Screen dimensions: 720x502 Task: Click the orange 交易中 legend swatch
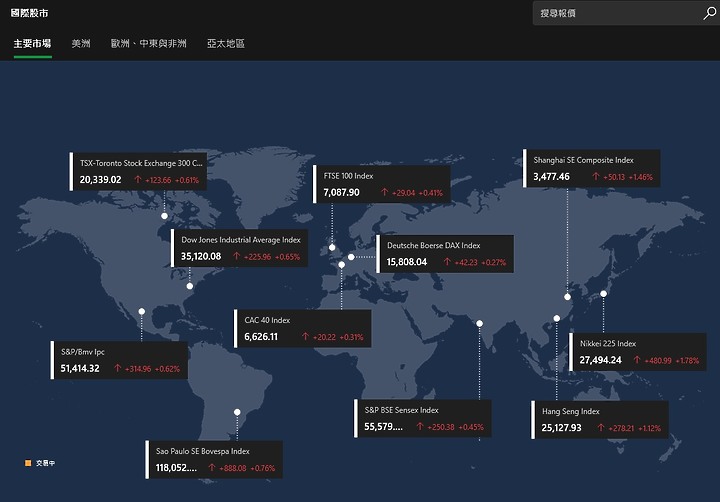tap(28, 463)
